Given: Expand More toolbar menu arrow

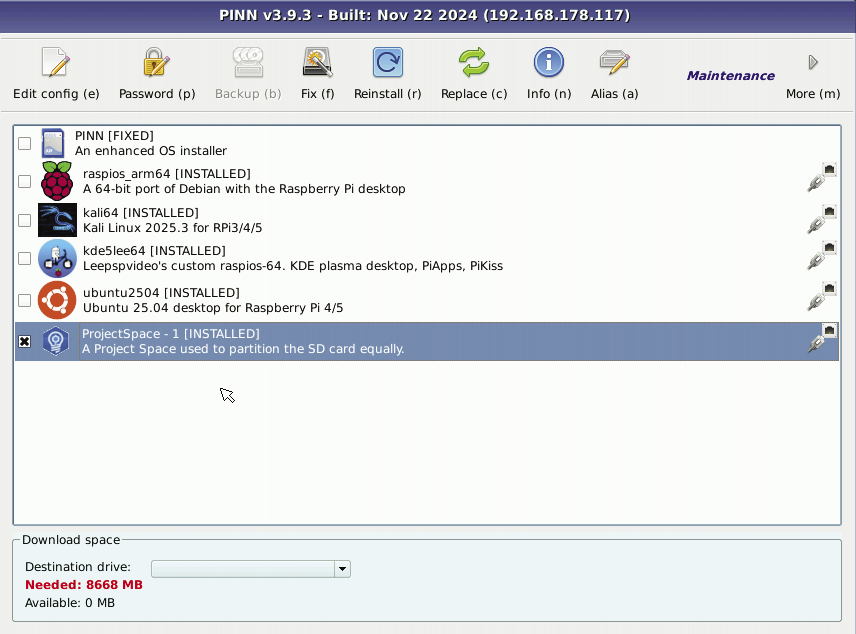Looking at the screenshot, I should (813, 63).
